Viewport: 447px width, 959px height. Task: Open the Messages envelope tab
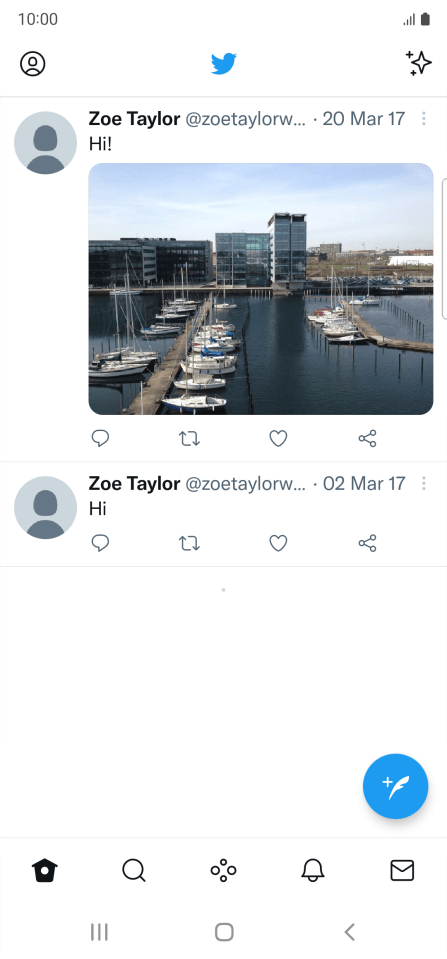pos(402,870)
